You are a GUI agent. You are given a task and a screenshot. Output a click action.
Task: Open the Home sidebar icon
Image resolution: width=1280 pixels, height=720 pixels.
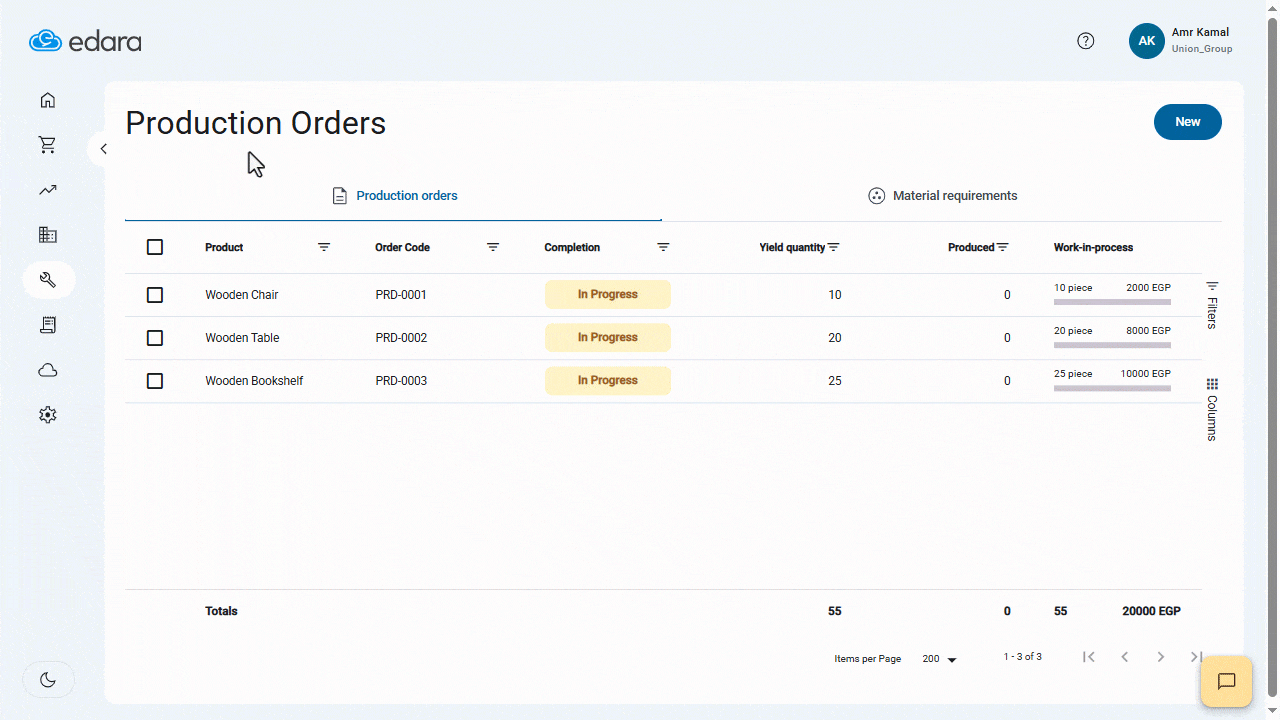[47, 100]
